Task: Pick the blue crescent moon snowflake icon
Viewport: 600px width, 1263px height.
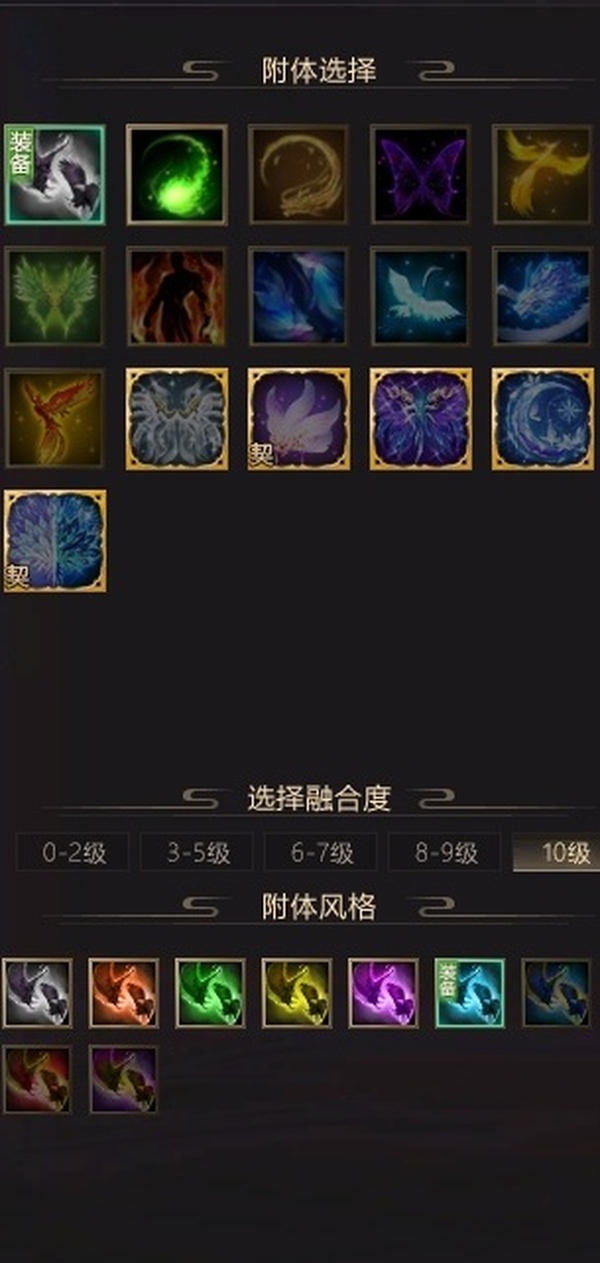Action: (x=542, y=419)
